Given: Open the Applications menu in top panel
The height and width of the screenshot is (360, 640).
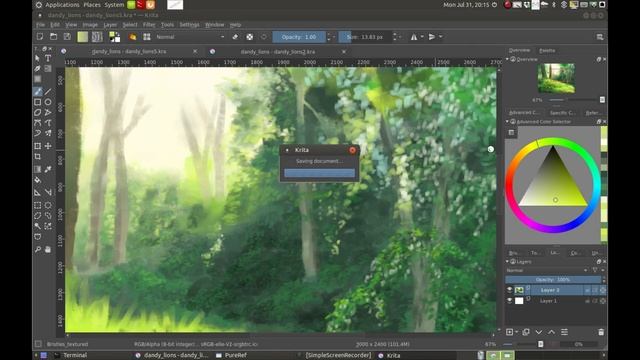Looking at the screenshot, I should point(62,5).
